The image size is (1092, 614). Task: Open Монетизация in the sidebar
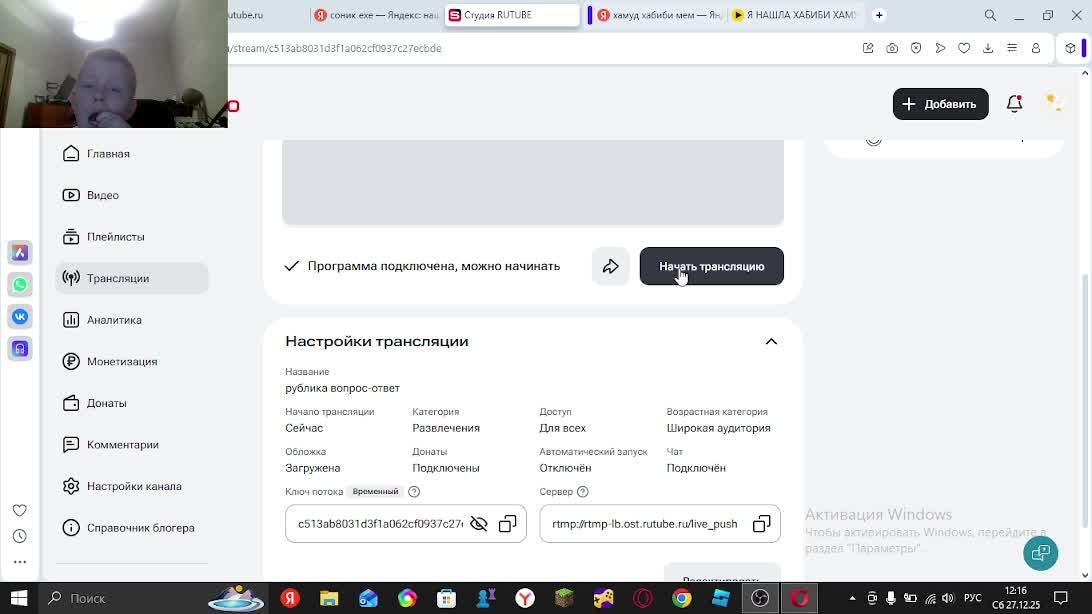pyautogui.click(x=132, y=361)
